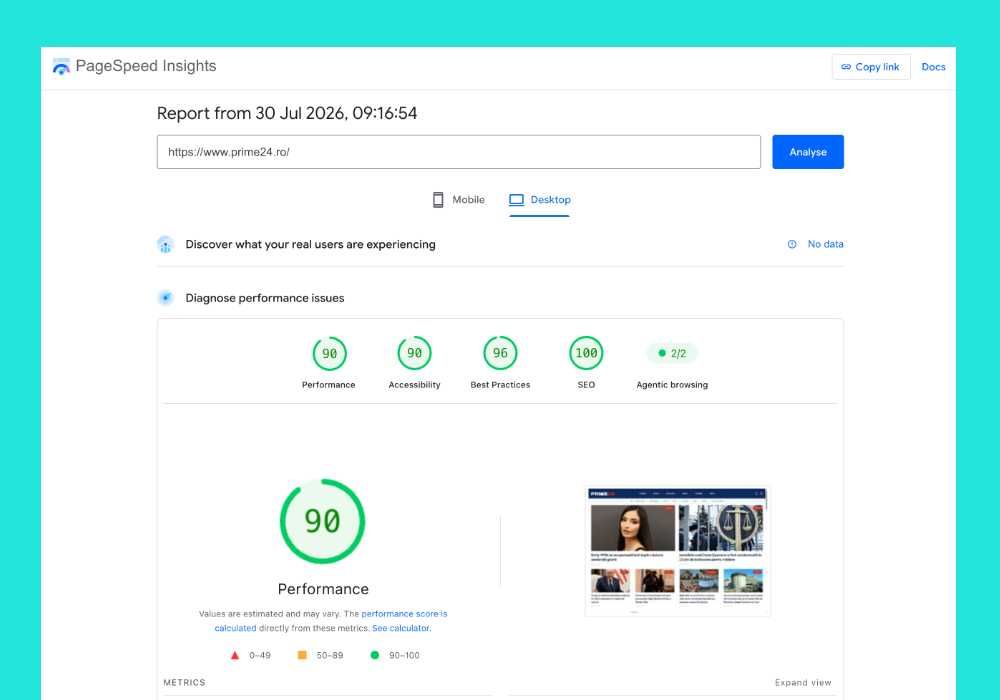Open the See calculator link
The image size is (1000, 700).
click(401, 629)
